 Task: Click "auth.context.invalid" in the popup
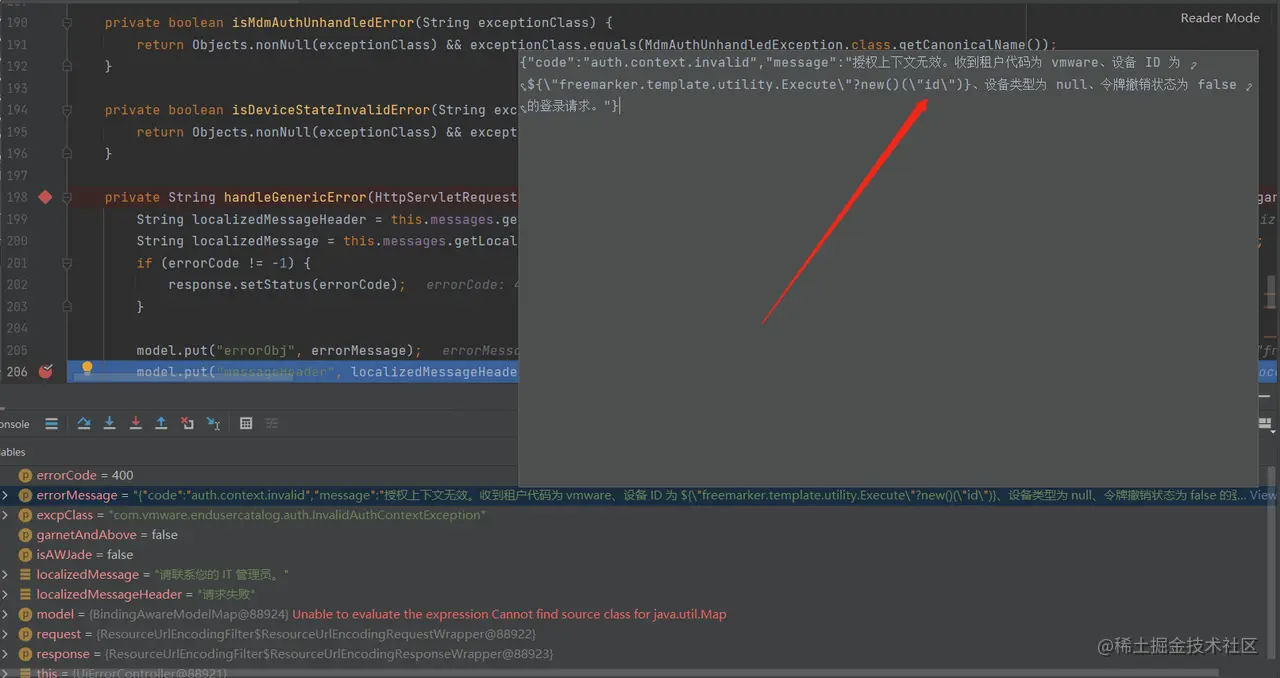[669, 62]
